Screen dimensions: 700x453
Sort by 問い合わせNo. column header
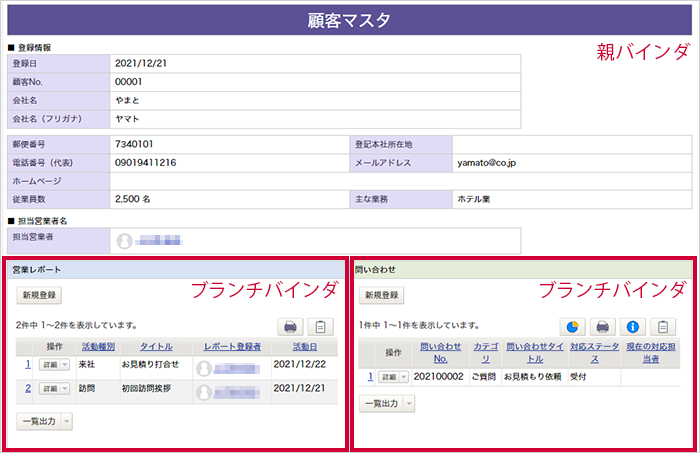(x=441, y=353)
